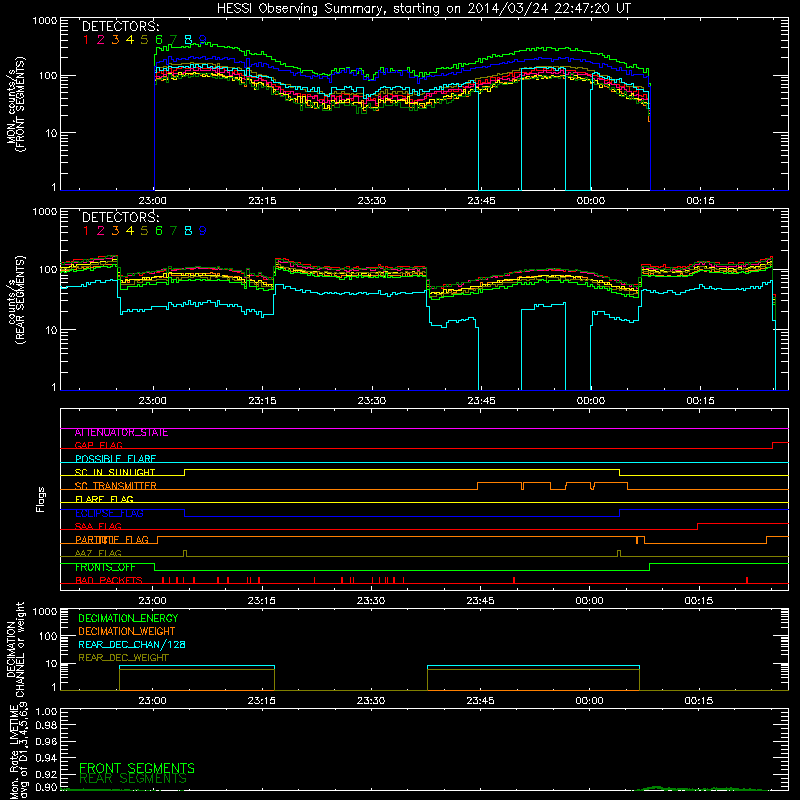
Task: Click the ATTENUATOR_STATE flag label
Action: point(121,433)
